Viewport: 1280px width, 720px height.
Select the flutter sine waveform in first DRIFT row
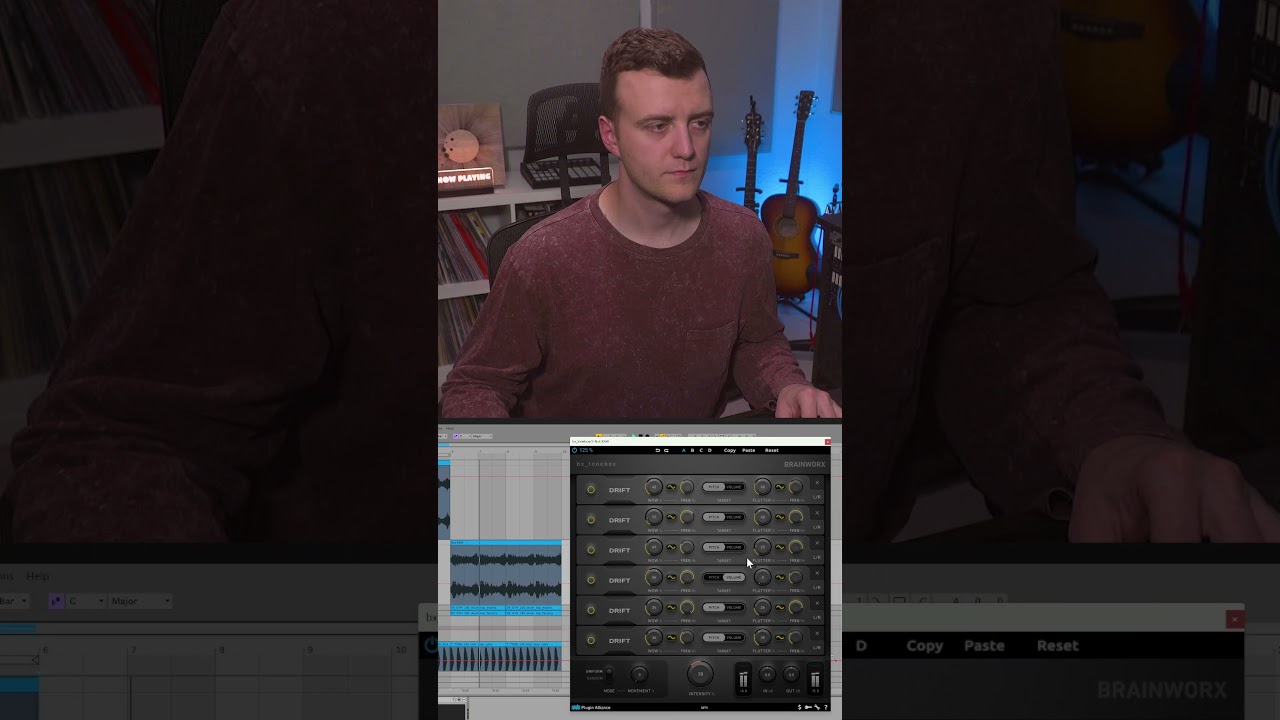pyautogui.click(x=780, y=487)
